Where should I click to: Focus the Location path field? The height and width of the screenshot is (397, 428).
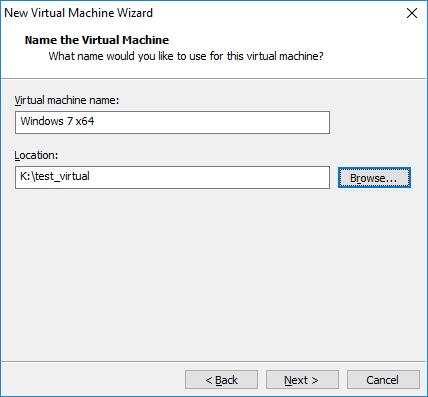pyautogui.click(x=172, y=178)
